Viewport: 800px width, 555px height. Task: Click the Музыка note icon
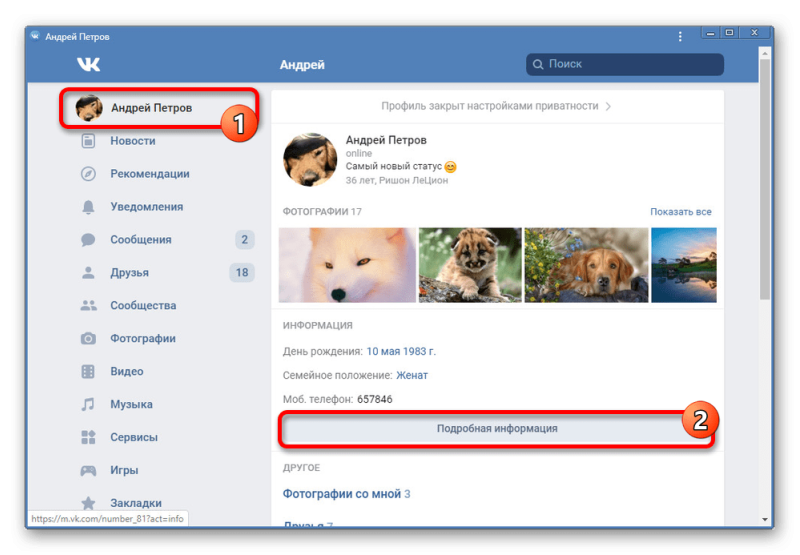pyautogui.click(x=88, y=404)
